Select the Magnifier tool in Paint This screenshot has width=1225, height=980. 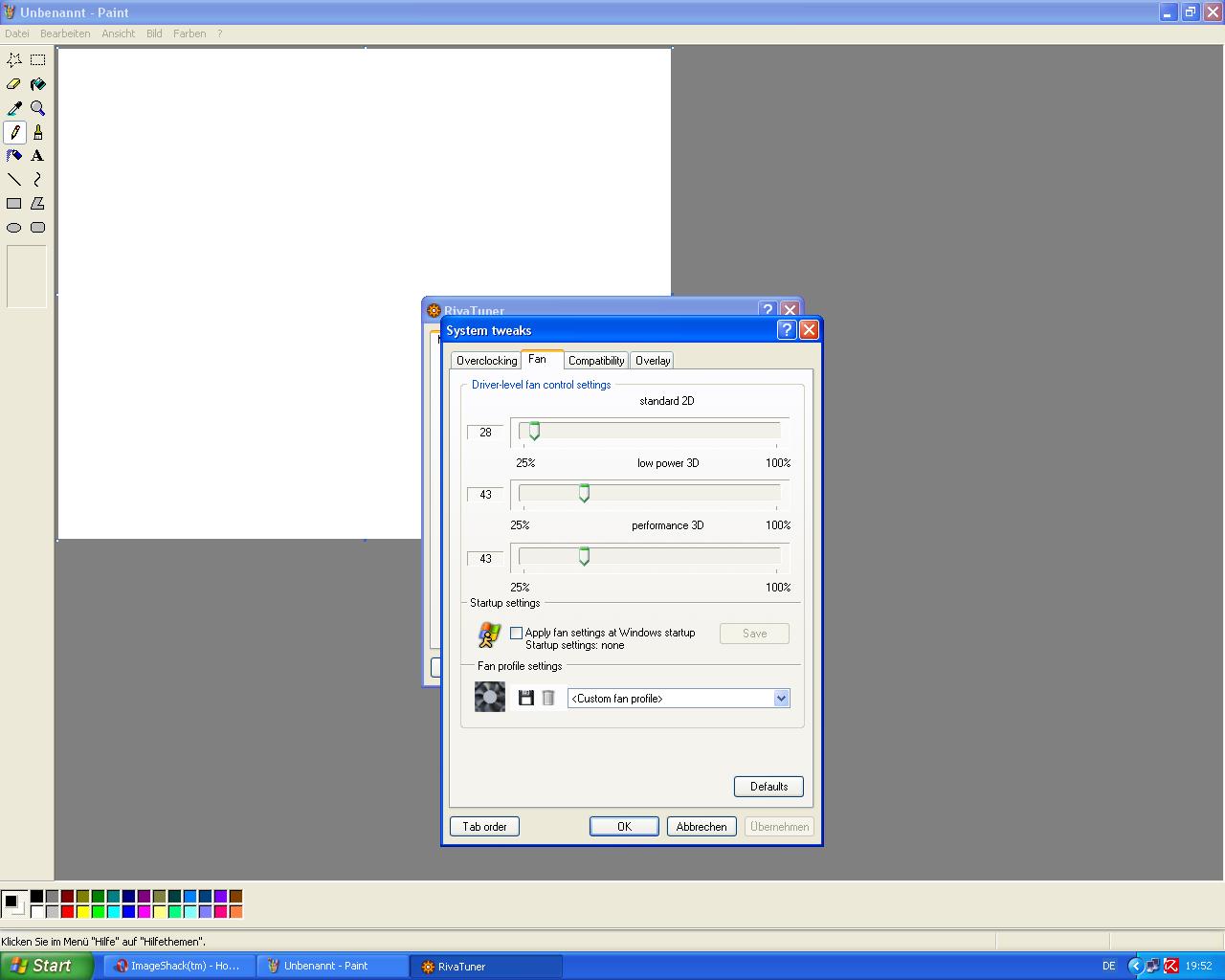click(38, 107)
